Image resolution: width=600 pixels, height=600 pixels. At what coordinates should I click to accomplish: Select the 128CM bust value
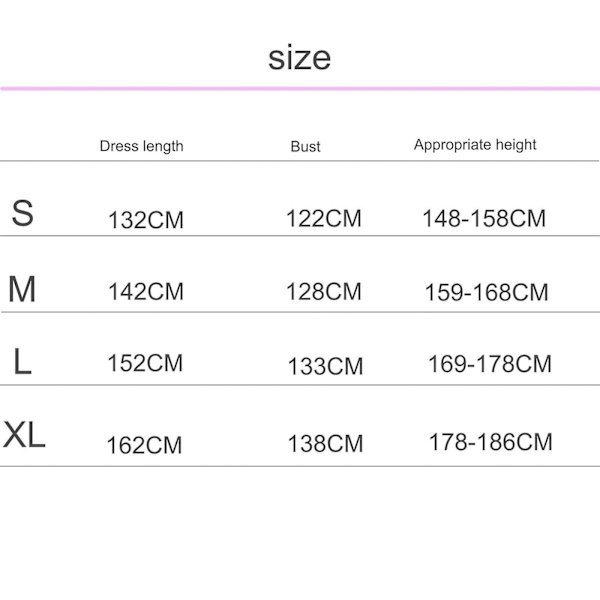tap(324, 292)
